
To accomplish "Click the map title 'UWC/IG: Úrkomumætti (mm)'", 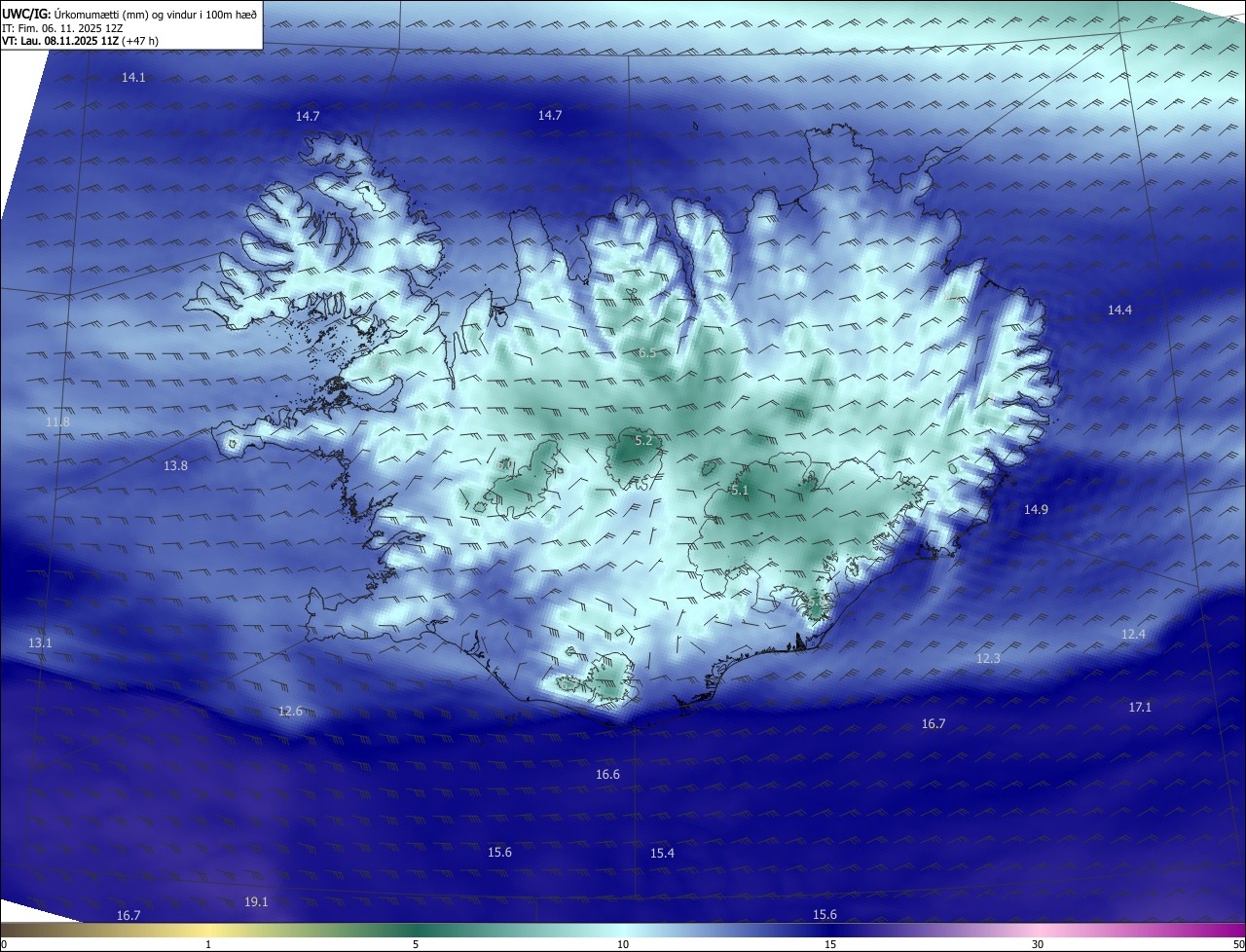I will [x=76, y=15].
